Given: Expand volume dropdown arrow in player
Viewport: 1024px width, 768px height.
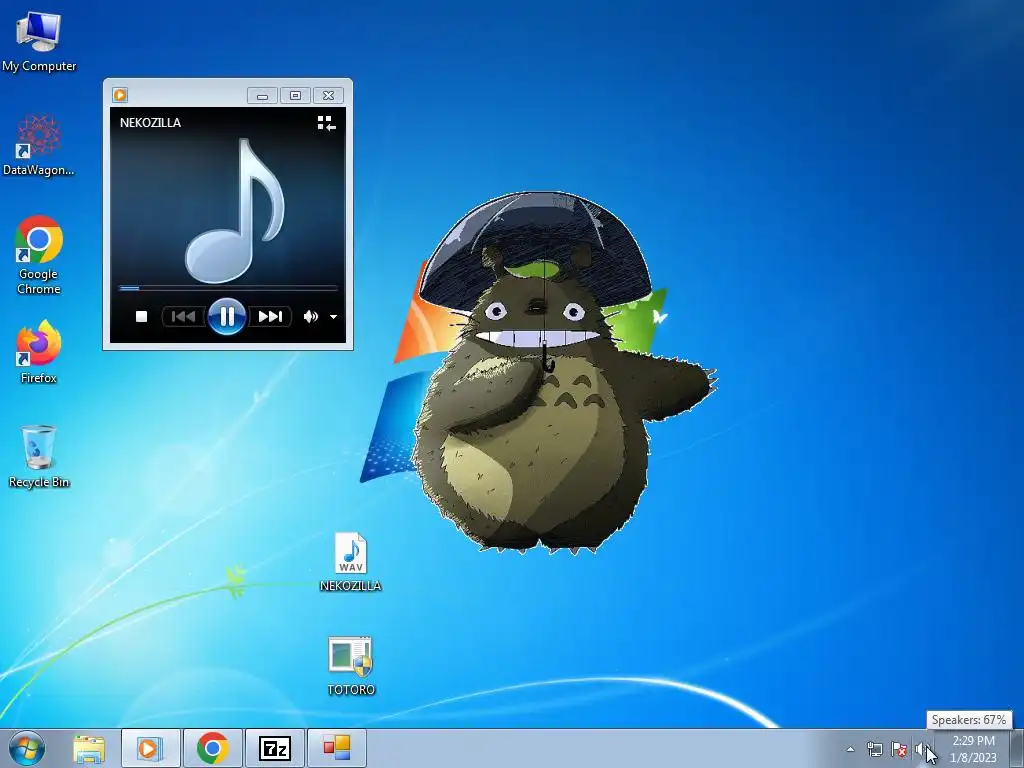Looking at the screenshot, I should coord(333,317).
